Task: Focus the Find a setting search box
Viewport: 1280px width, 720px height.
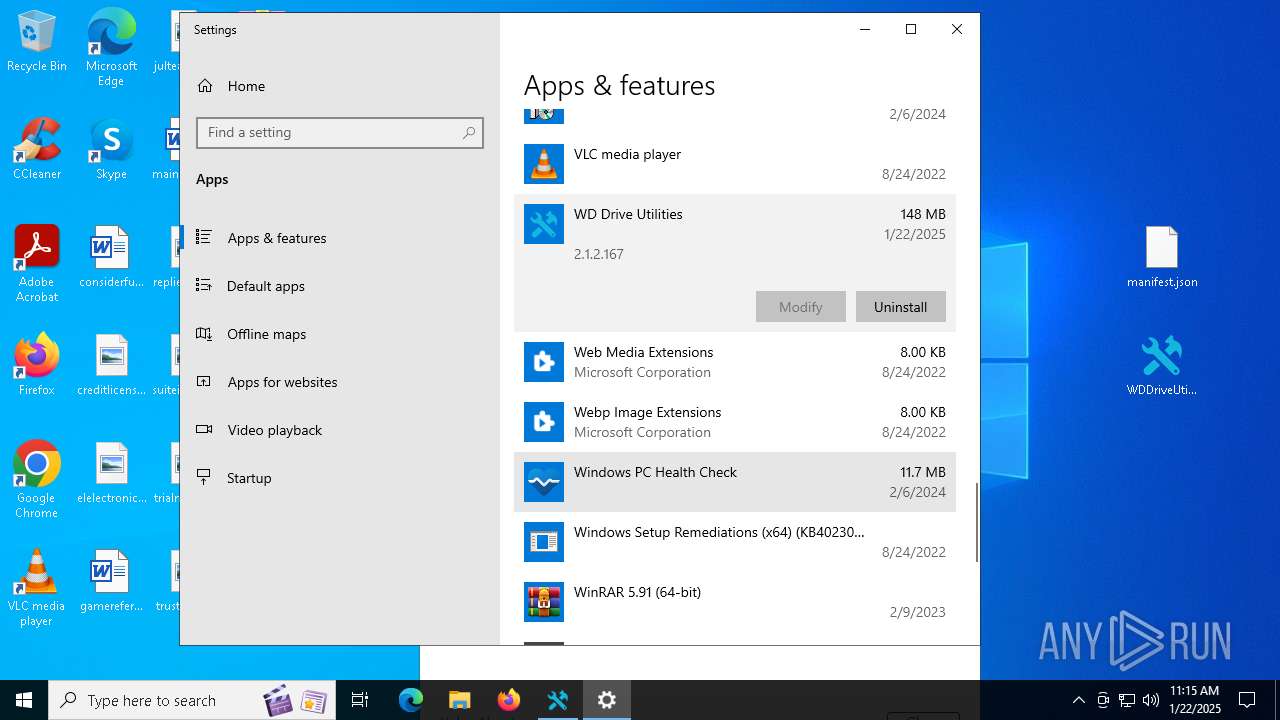Action: (340, 132)
